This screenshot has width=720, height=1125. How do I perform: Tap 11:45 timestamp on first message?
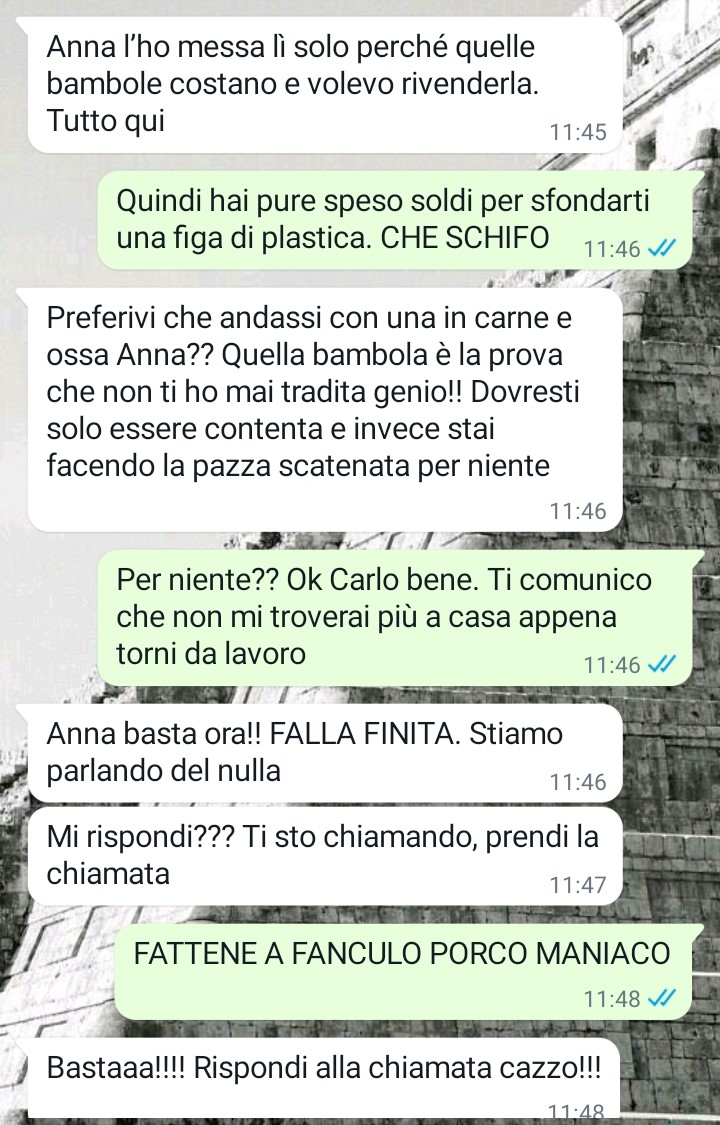pos(578,132)
